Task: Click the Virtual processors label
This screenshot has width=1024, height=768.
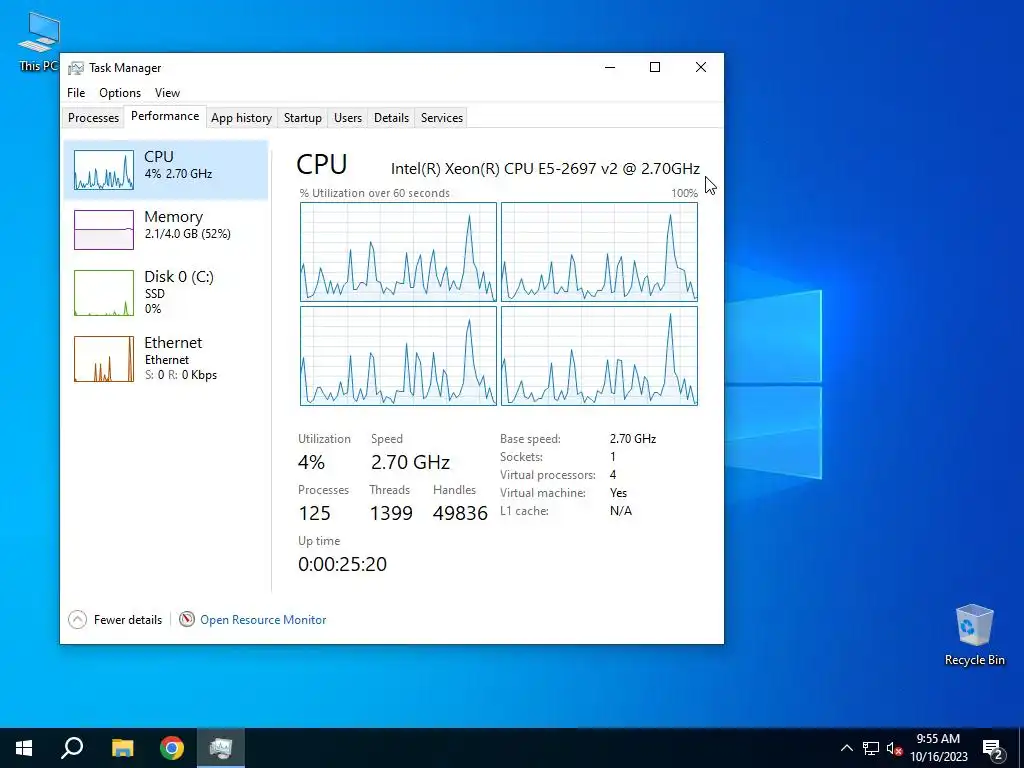Action: pos(548,475)
